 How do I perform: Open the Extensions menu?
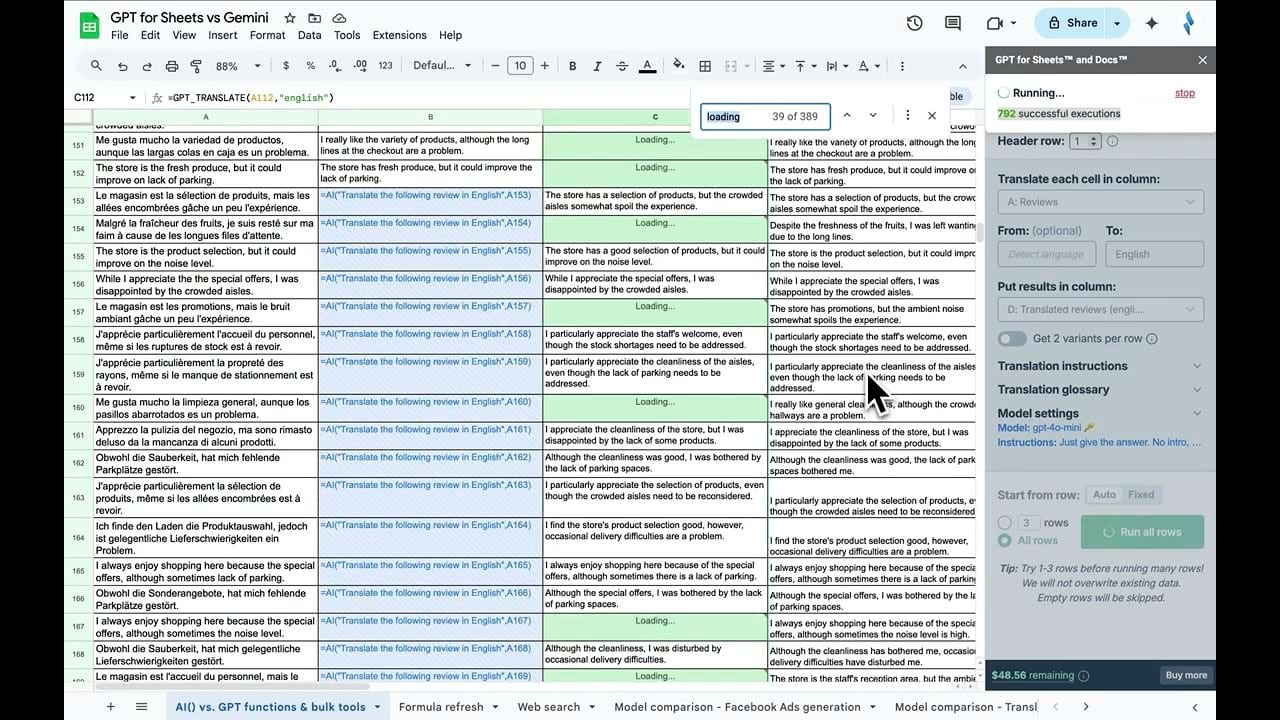399,35
